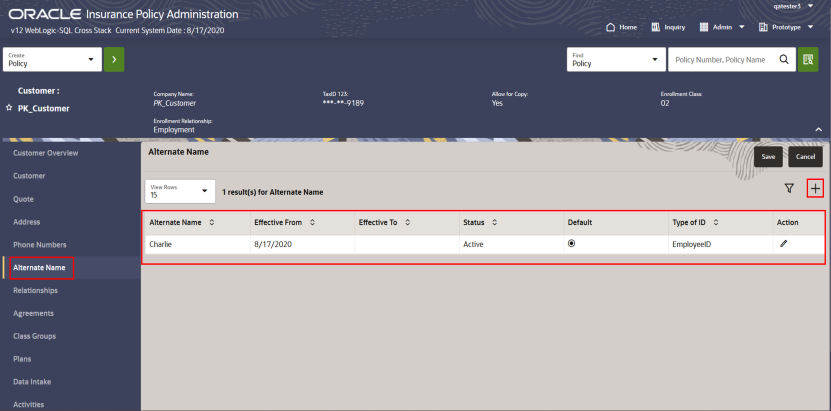831x411 pixels.
Task: Click the Save button
Action: pyautogui.click(x=768, y=157)
